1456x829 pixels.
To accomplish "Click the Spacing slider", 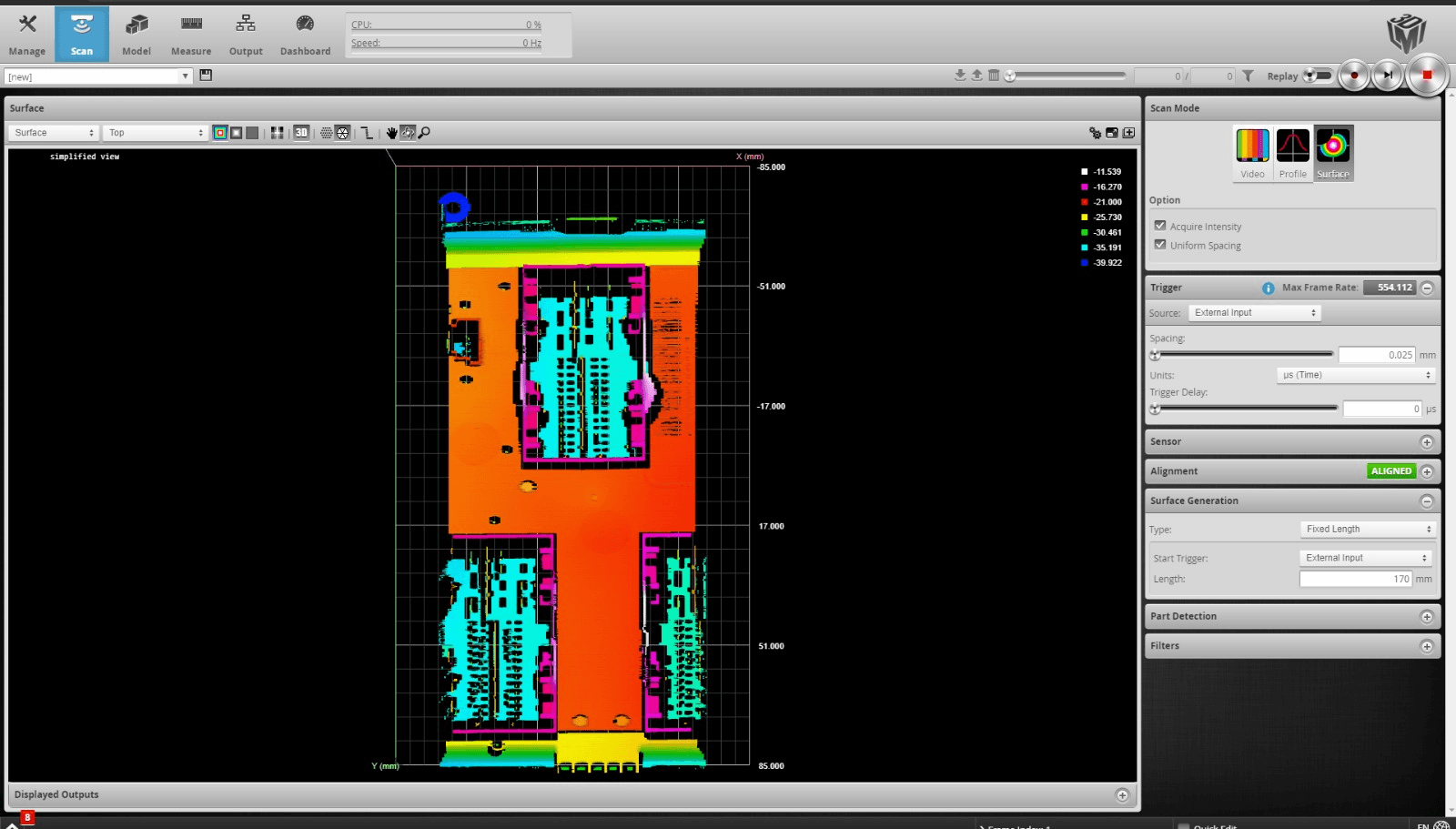I will [1243, 355].
